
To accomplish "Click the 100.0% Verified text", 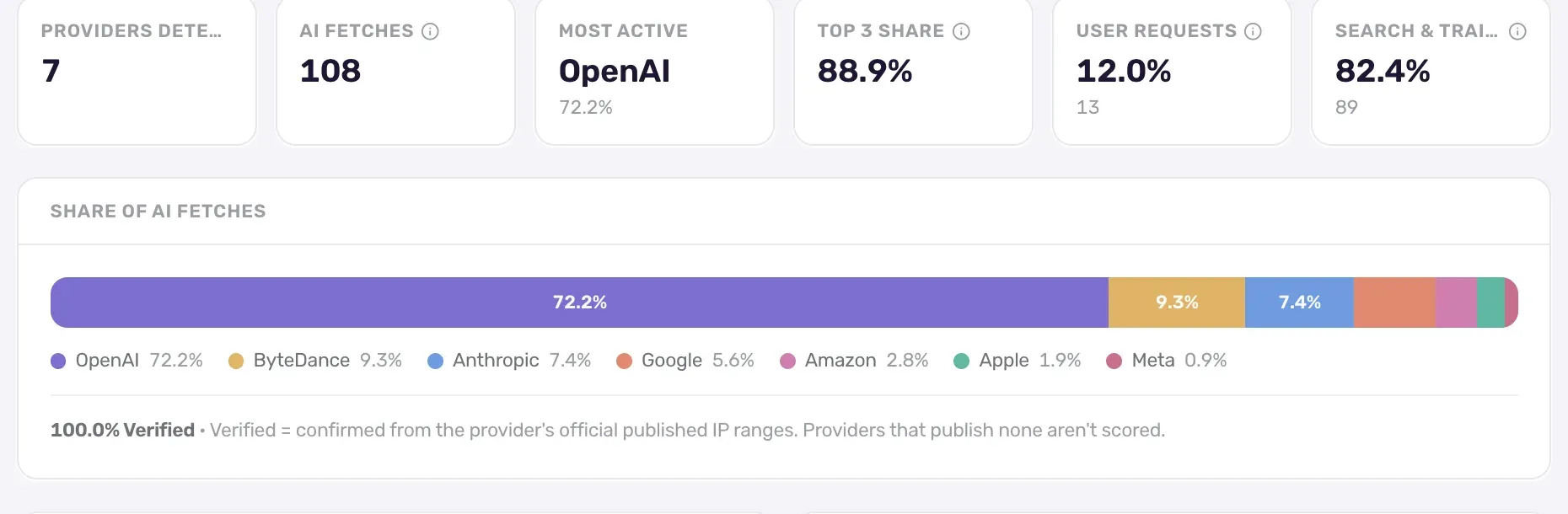I will tap(122, 431).
